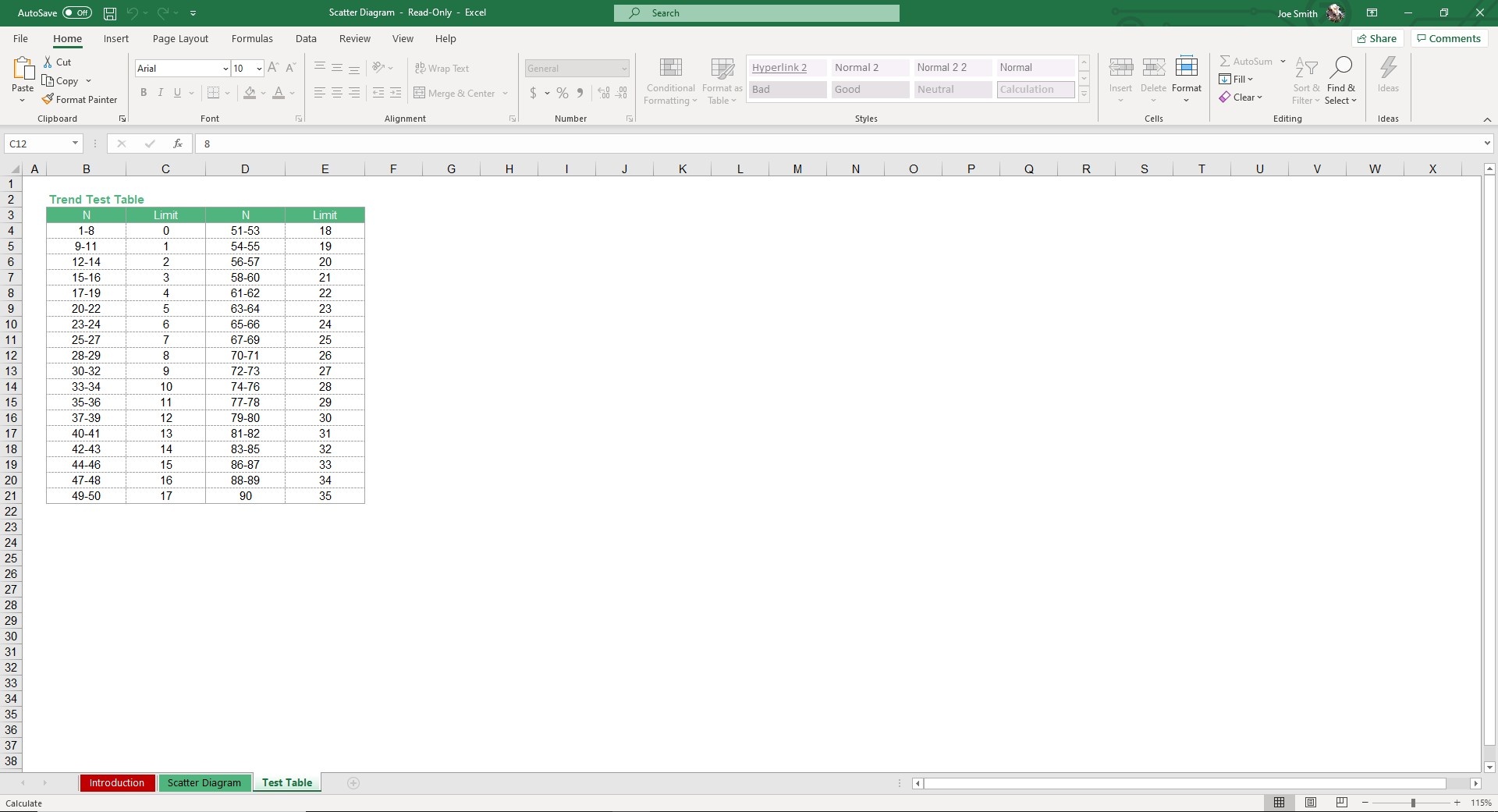Click the Delete cells icon
This screenshot has height=812, width=1498.
(1153, 69)
